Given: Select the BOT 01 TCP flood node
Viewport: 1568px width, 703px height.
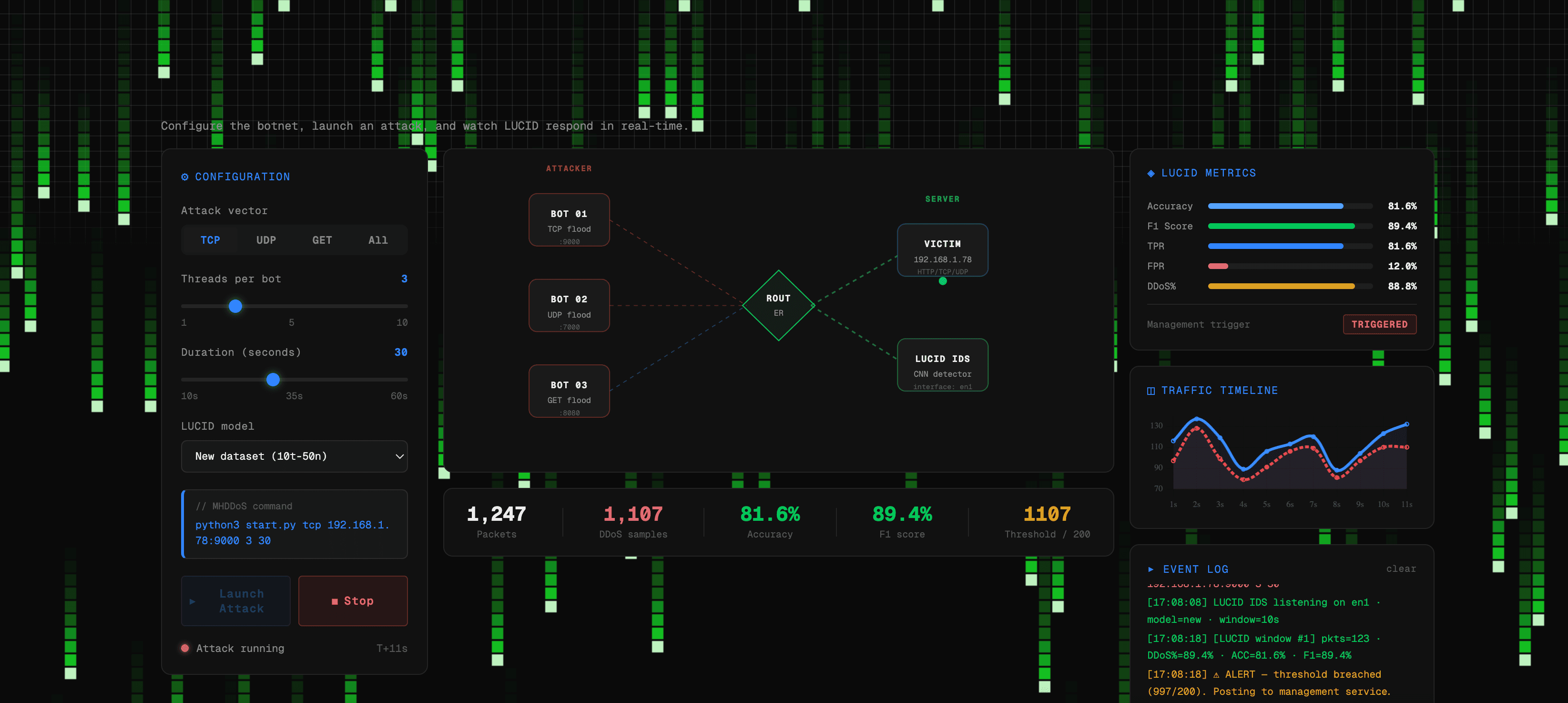Looking at the screenshot, I should click(569, 220).
